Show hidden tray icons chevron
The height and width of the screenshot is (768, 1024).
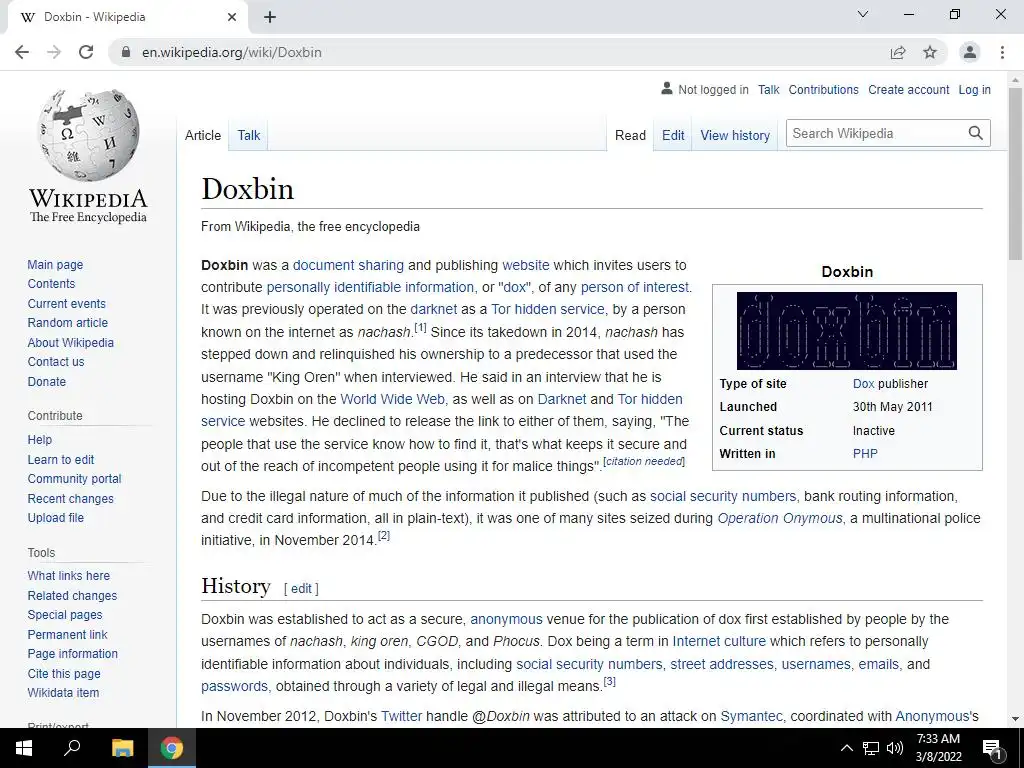pos(846,748)
